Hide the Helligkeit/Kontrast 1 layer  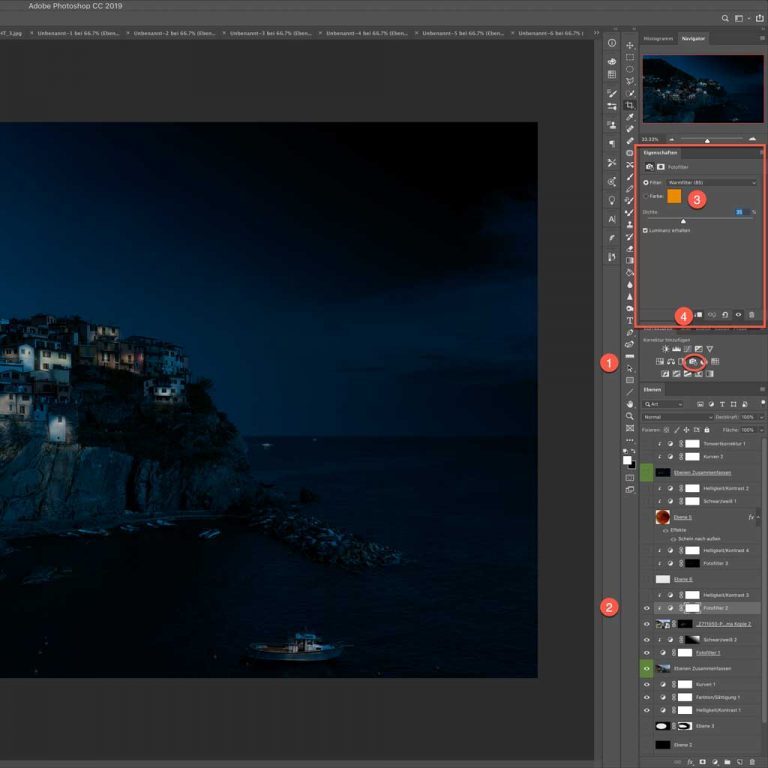[x=647, y=710]
